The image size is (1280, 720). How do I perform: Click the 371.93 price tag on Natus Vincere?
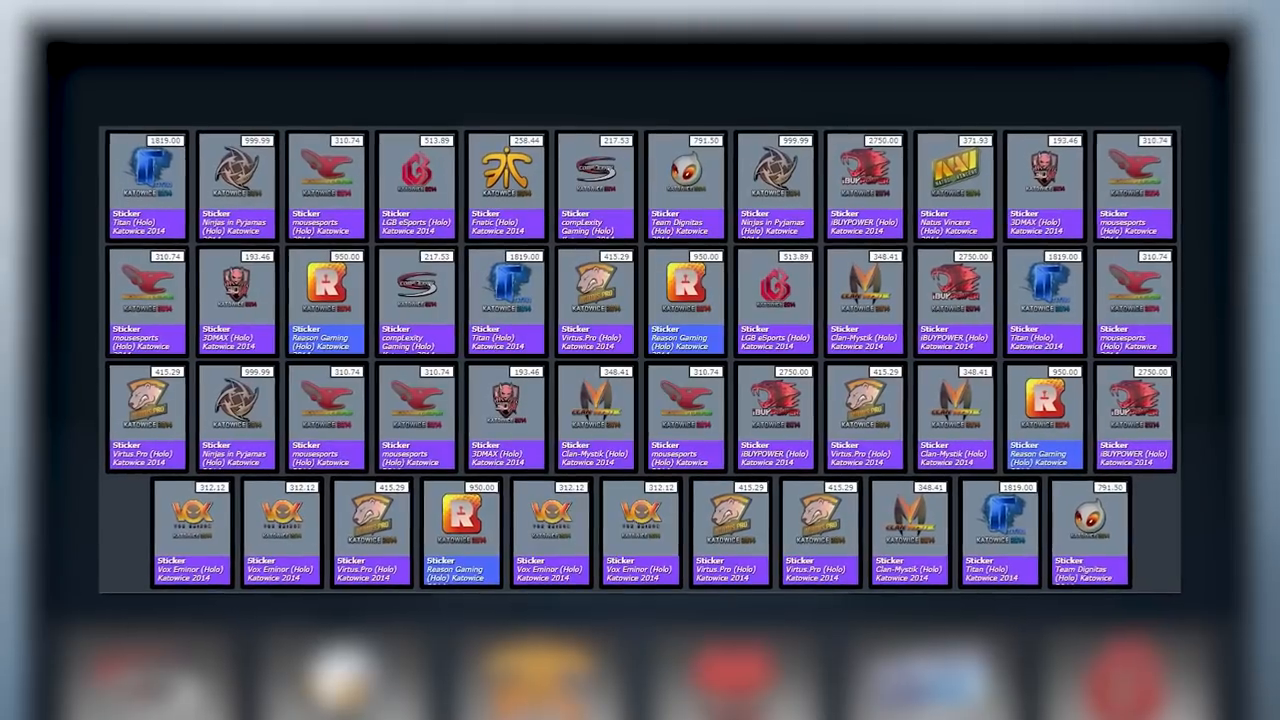click(x=974, y=141)
